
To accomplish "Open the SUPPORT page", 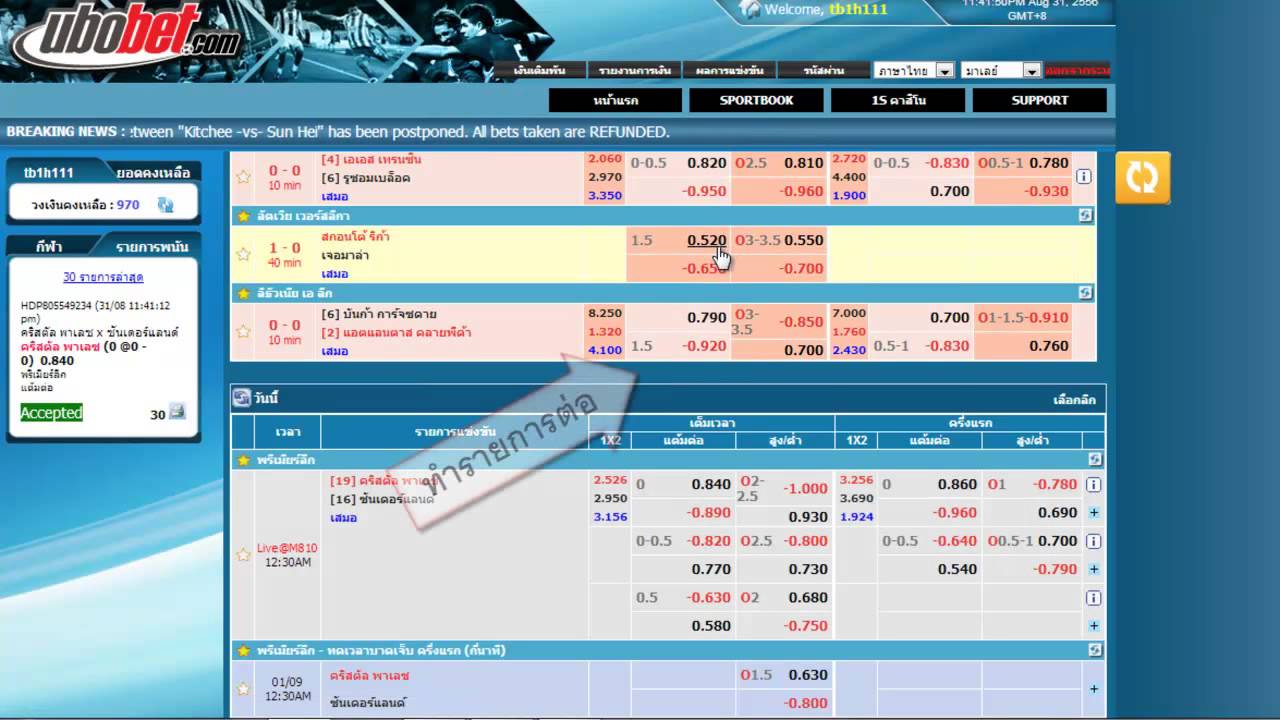I will click(x=1040, y=100).
